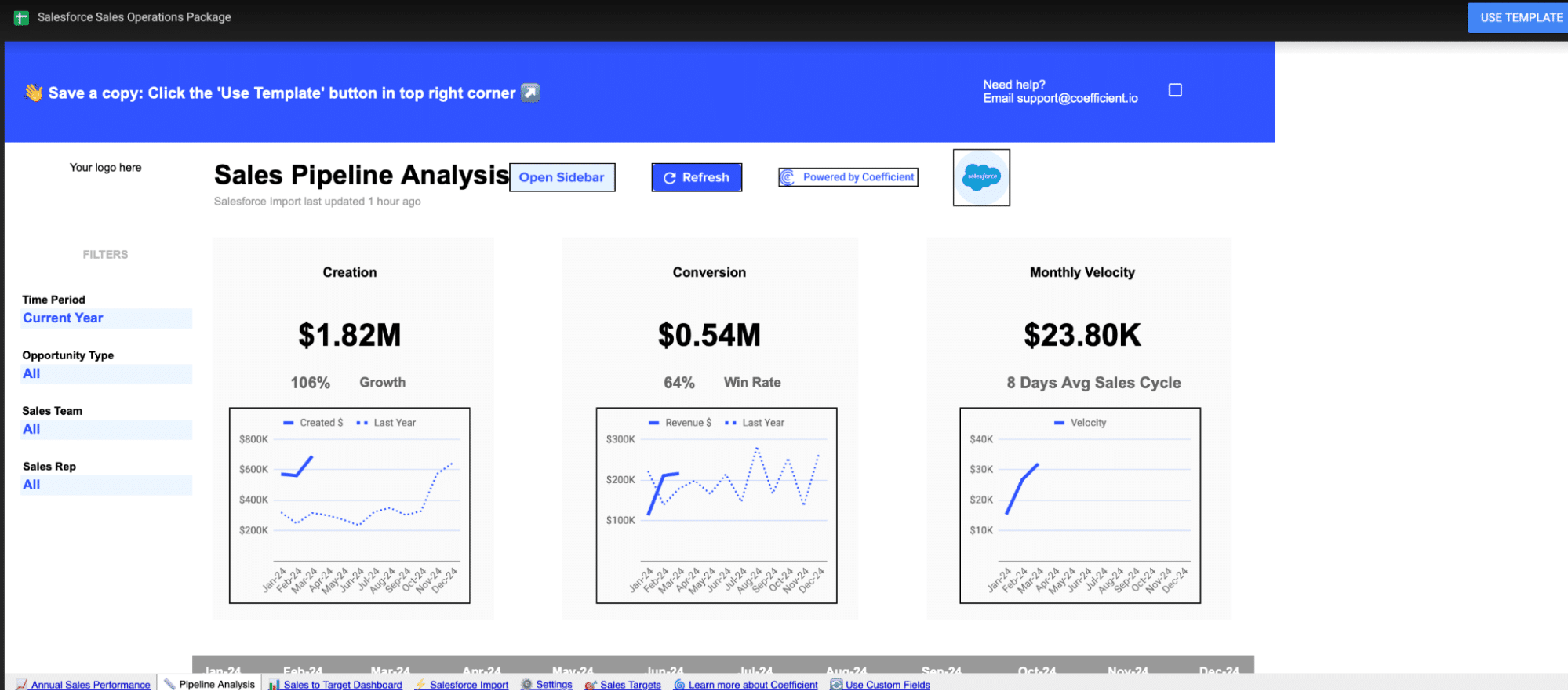The image size is (1568, 691).
Task: Click the arrow emoji after 'top right corner'
Action: (x=530, y=93)
